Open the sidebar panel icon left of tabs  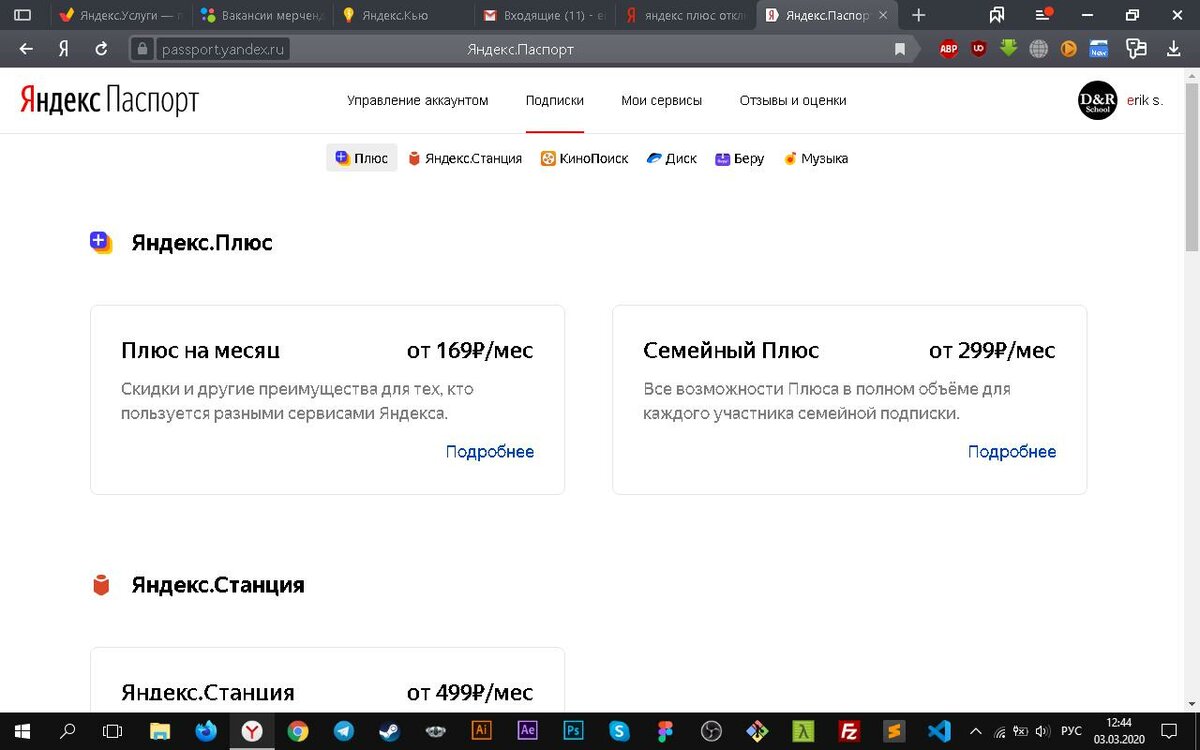pos(22,15)
